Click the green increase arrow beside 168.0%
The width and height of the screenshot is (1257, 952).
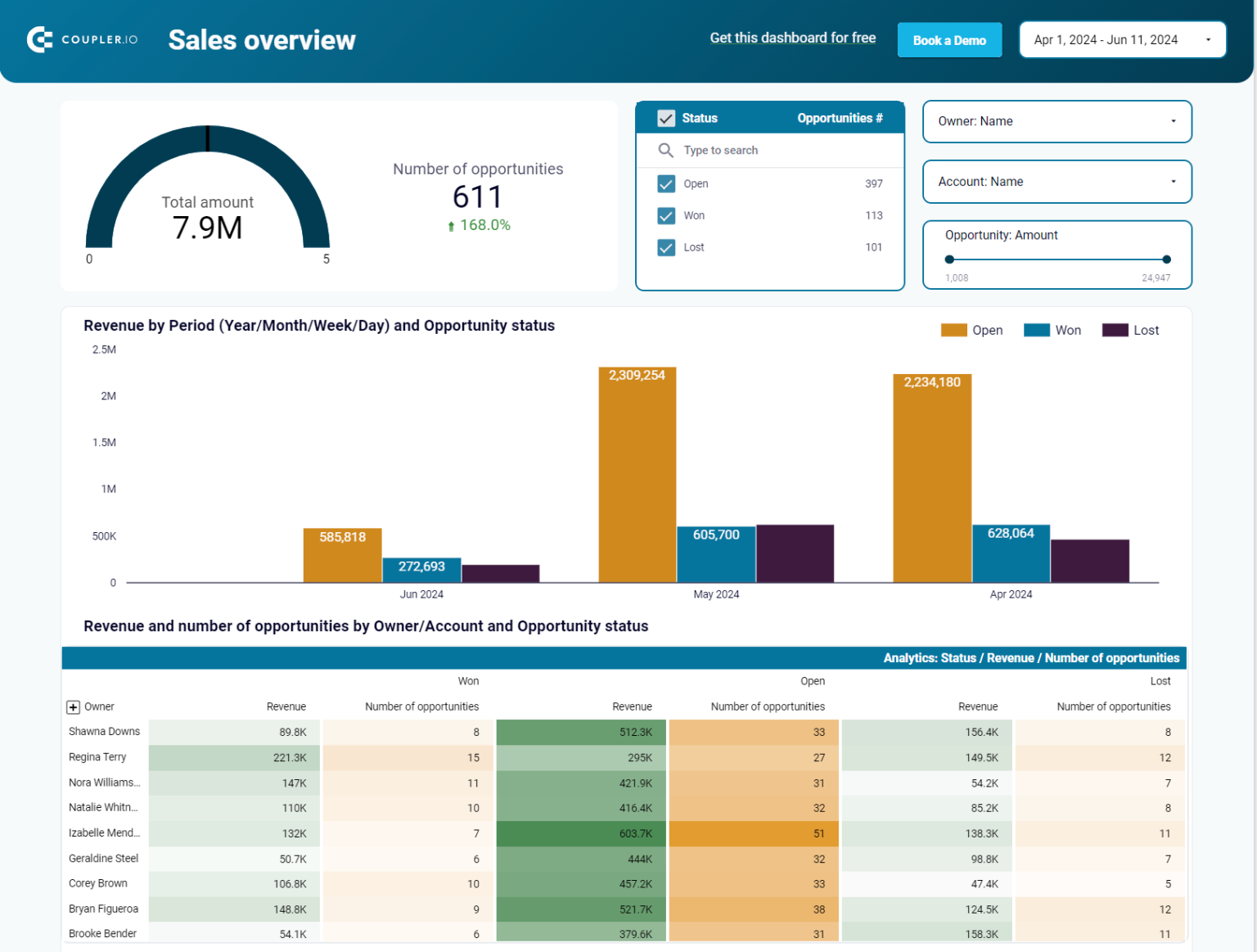coord(451,225)
